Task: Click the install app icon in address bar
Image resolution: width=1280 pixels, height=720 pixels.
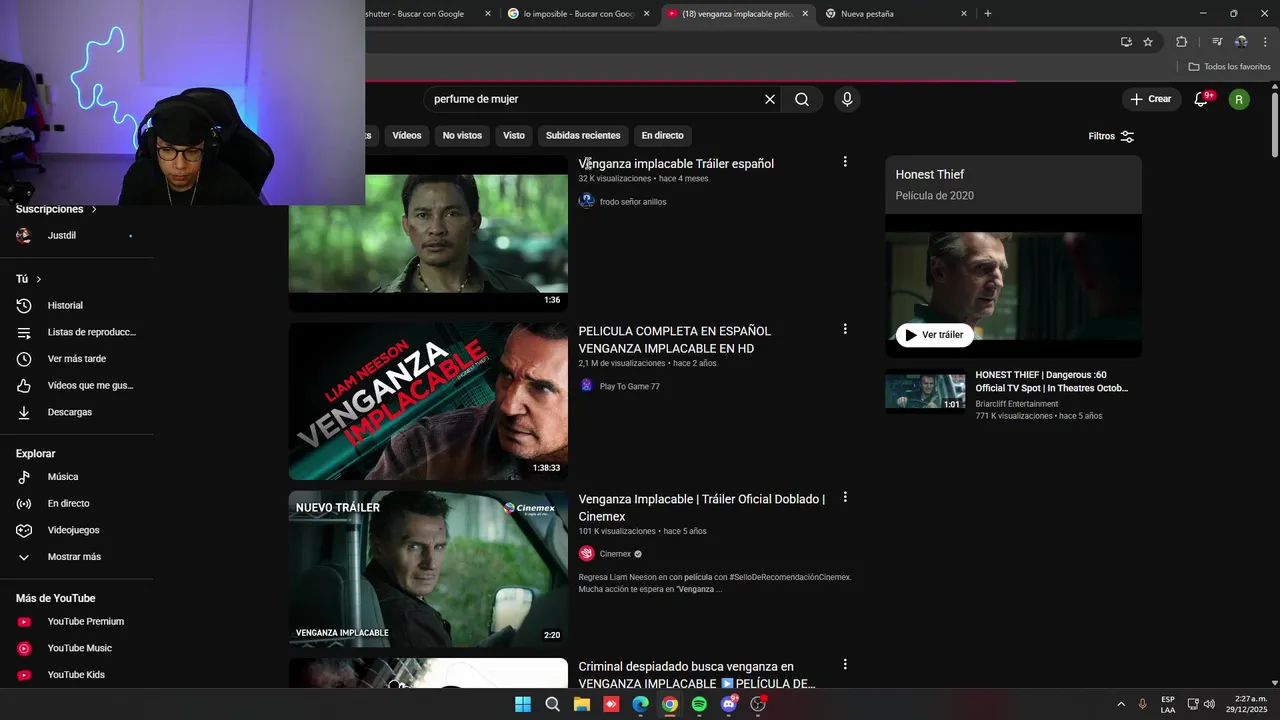Action: [x=1126, y=42]
